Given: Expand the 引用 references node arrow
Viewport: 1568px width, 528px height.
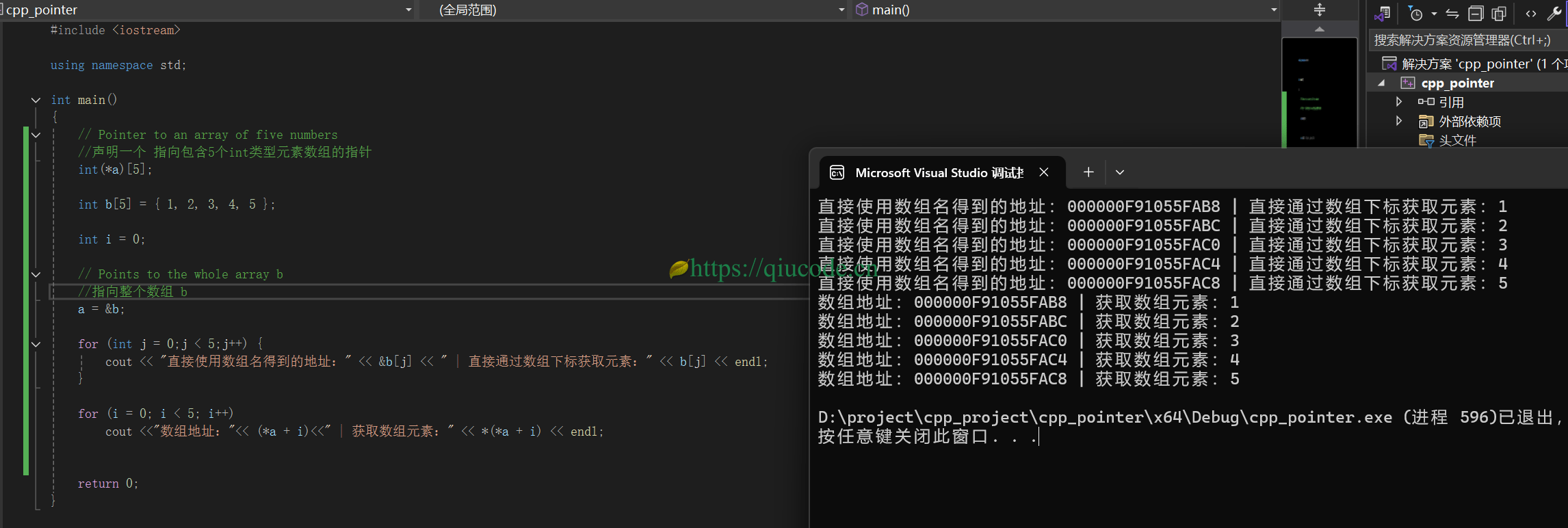Looking at the screenshot, I should (1399, 101).
